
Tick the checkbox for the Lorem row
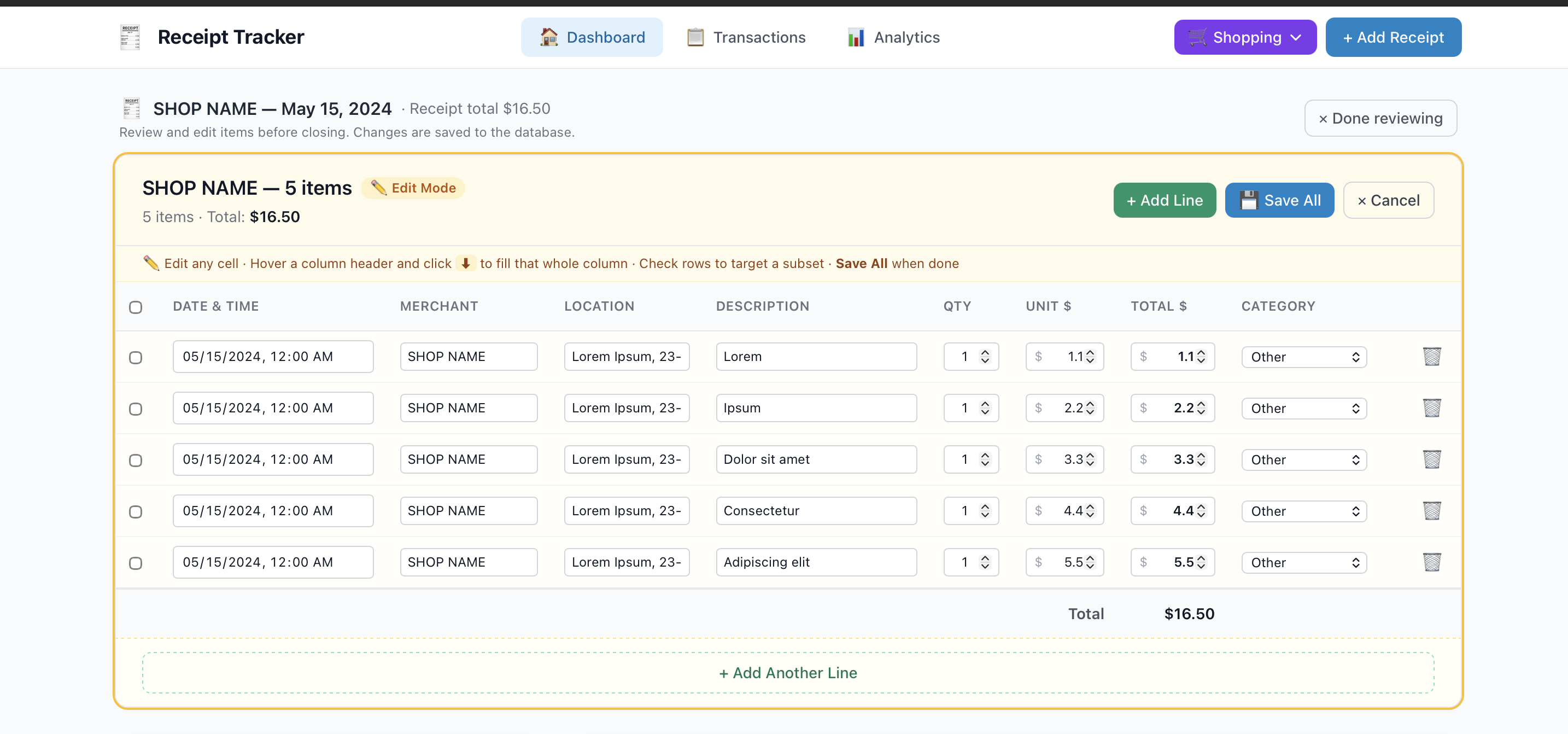tap(136, 358)
